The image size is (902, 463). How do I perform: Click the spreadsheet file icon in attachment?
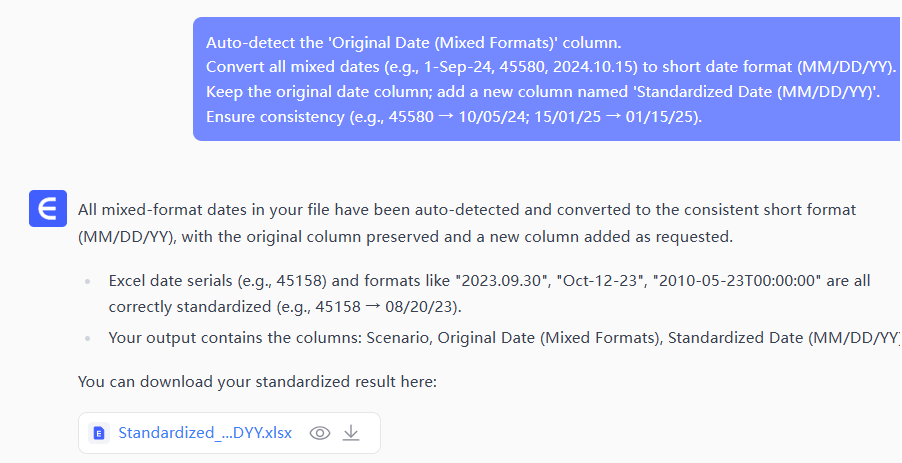click(x=99, y=433)
